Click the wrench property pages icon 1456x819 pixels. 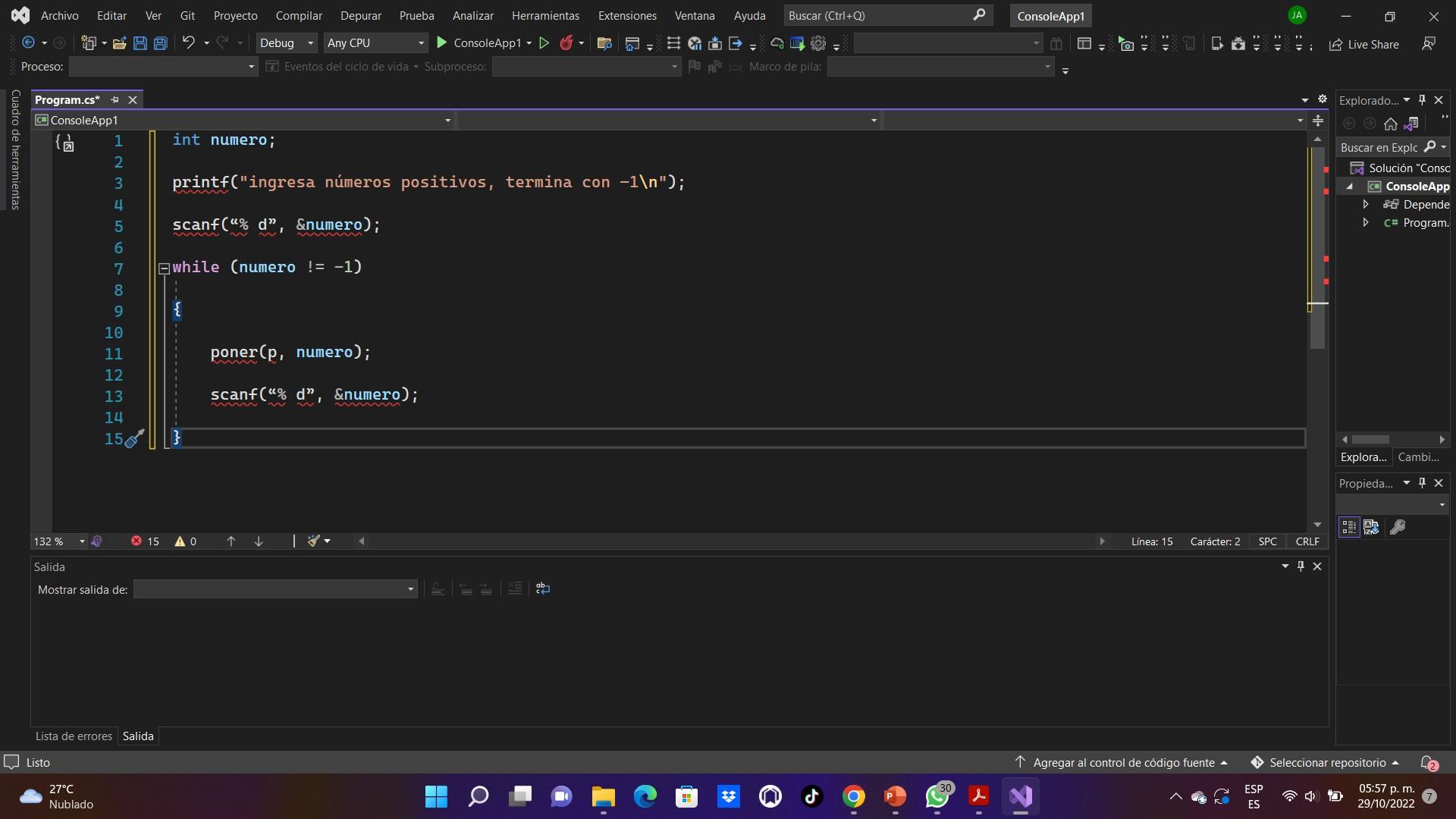coord(1397,527)
